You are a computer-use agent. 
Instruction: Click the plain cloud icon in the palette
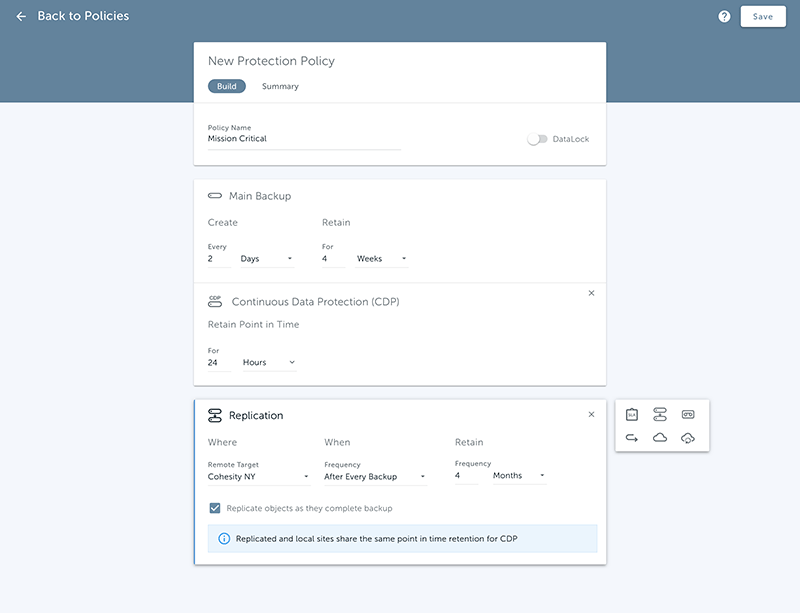point(660,438)
